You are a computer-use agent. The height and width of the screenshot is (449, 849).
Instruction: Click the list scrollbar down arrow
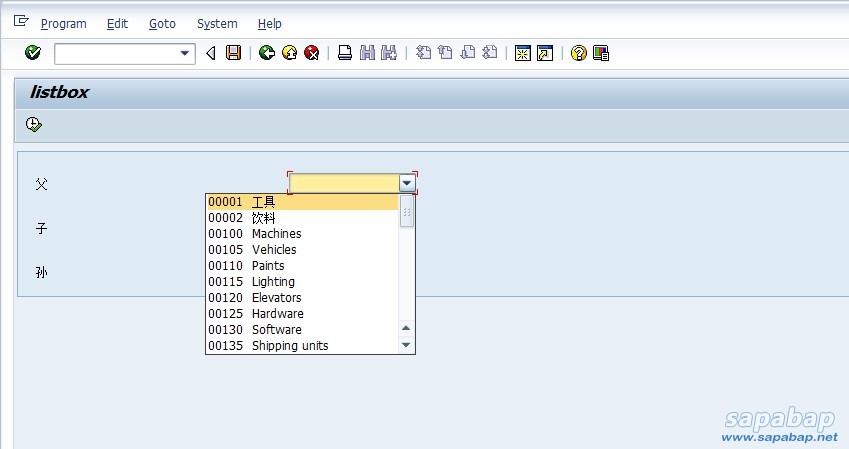[406, 345]
